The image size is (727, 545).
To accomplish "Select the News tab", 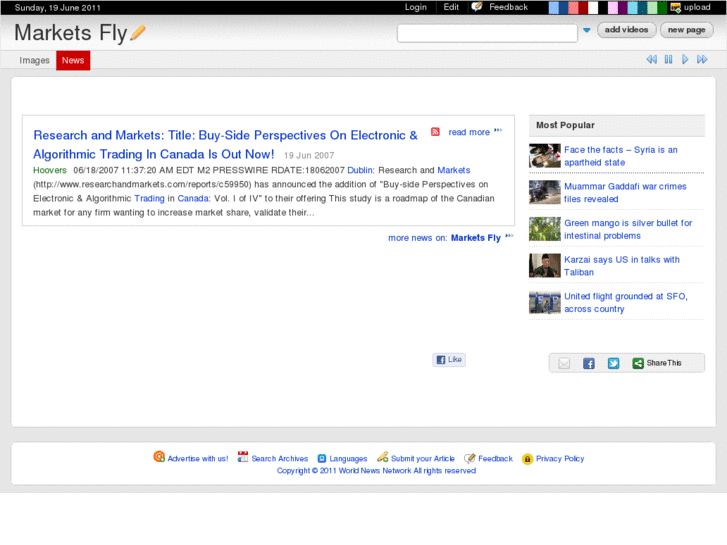I will click(73, 60).
